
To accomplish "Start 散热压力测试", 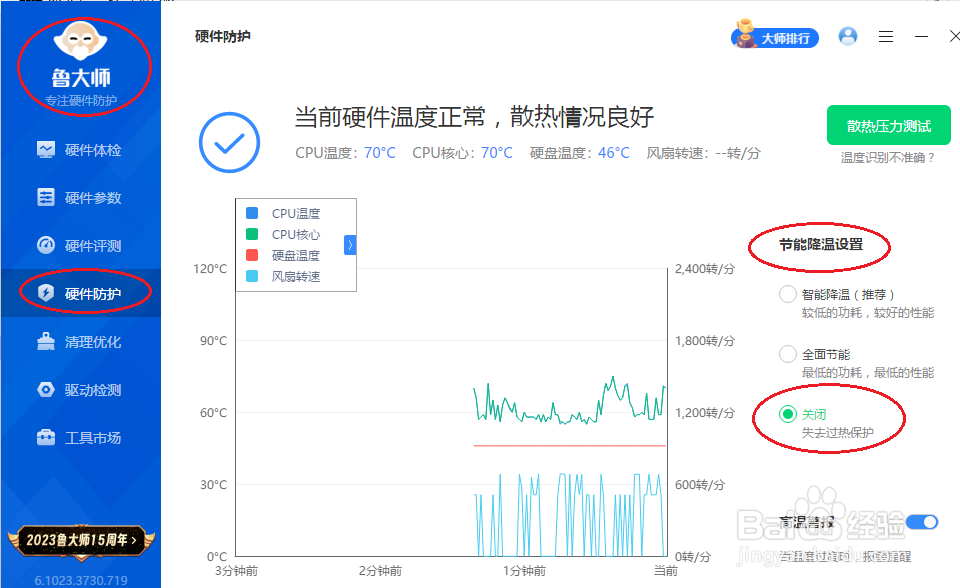I will coord(889,126).
